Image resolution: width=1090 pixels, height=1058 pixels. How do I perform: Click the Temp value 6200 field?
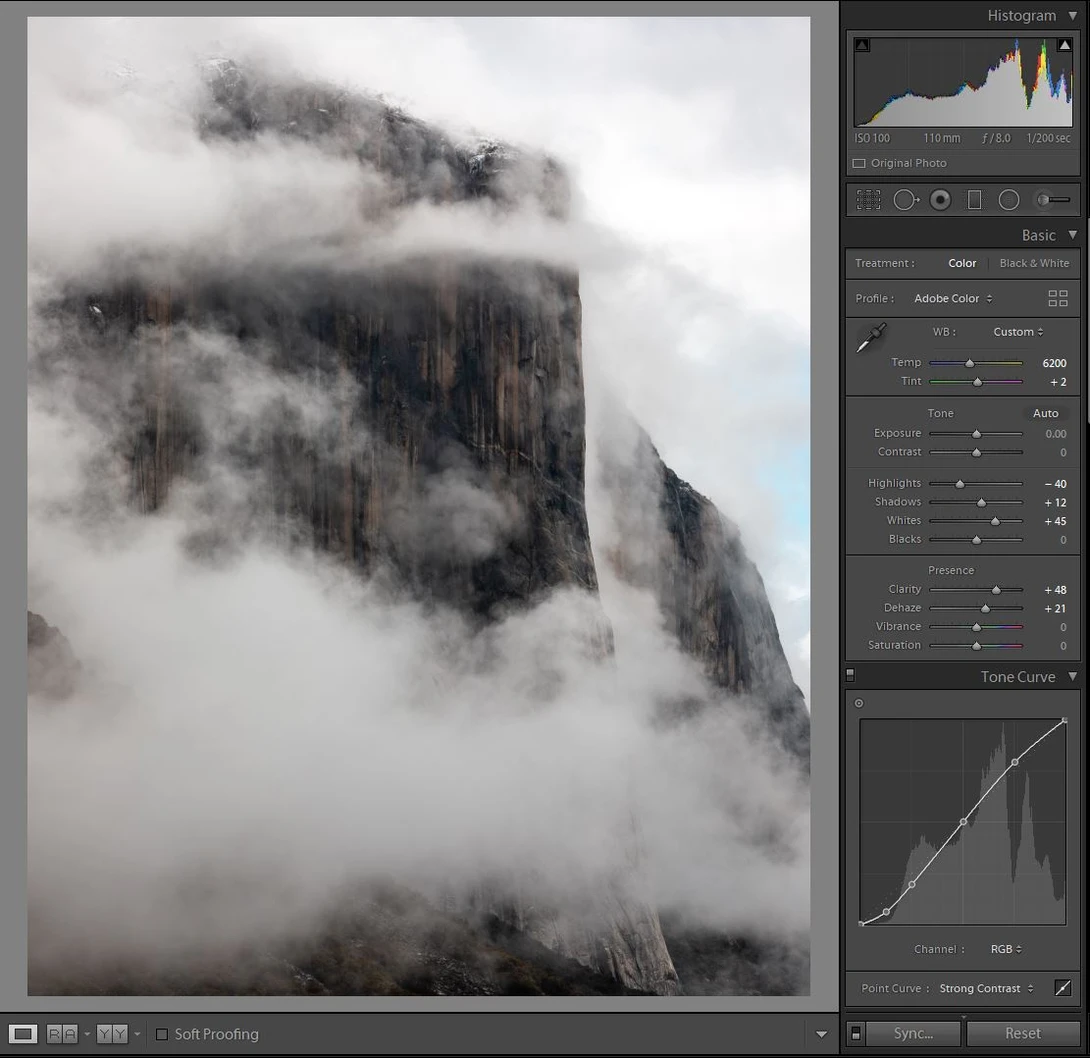1054,363
